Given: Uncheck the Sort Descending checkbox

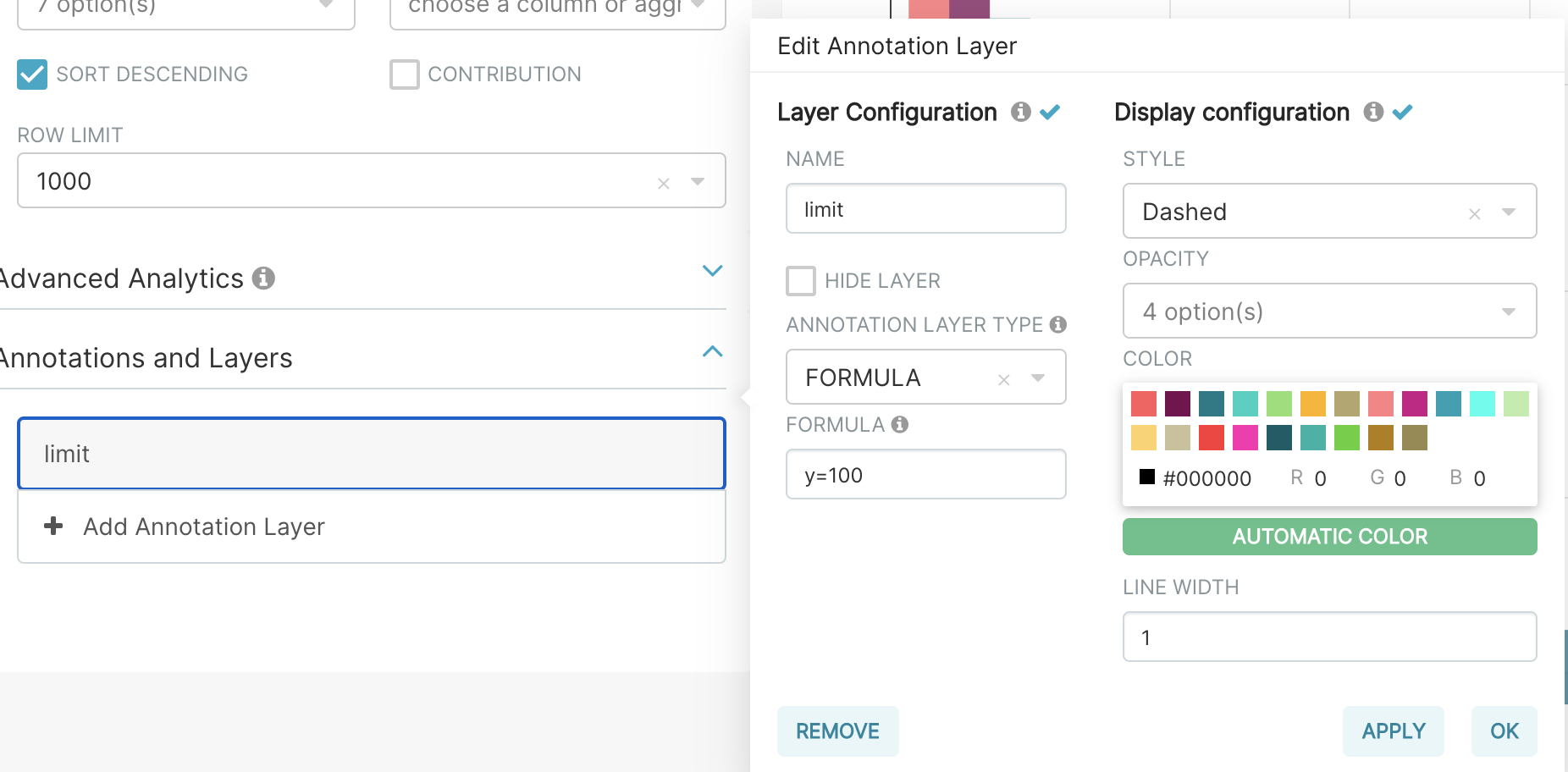Looking at the screenshot, I should tap(32, 74).
